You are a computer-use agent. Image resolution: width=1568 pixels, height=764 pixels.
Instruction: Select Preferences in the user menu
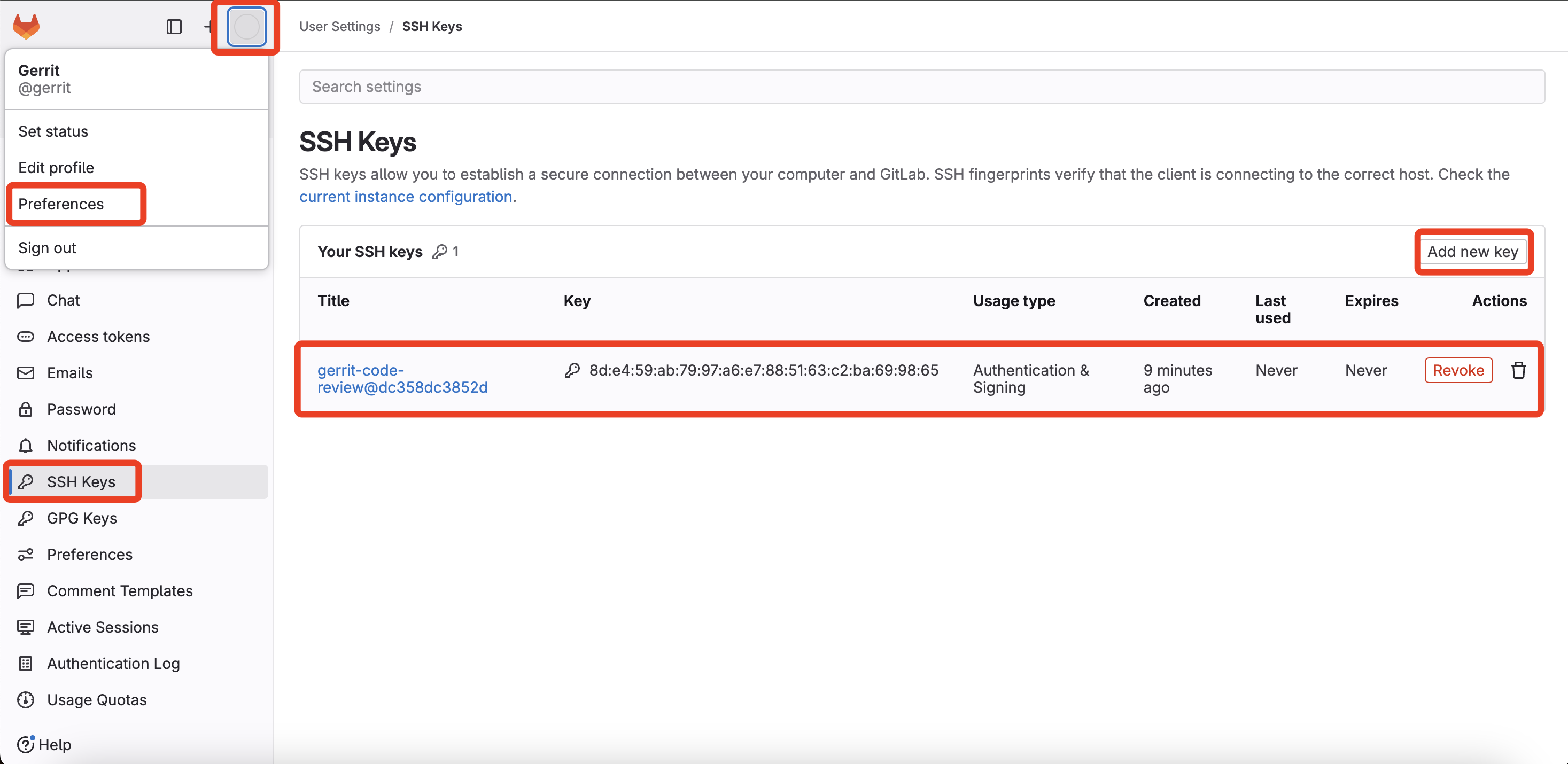61,204
